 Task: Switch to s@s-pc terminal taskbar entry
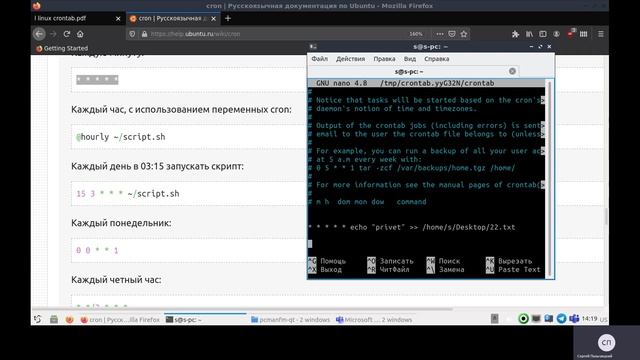tap(205, 320)
